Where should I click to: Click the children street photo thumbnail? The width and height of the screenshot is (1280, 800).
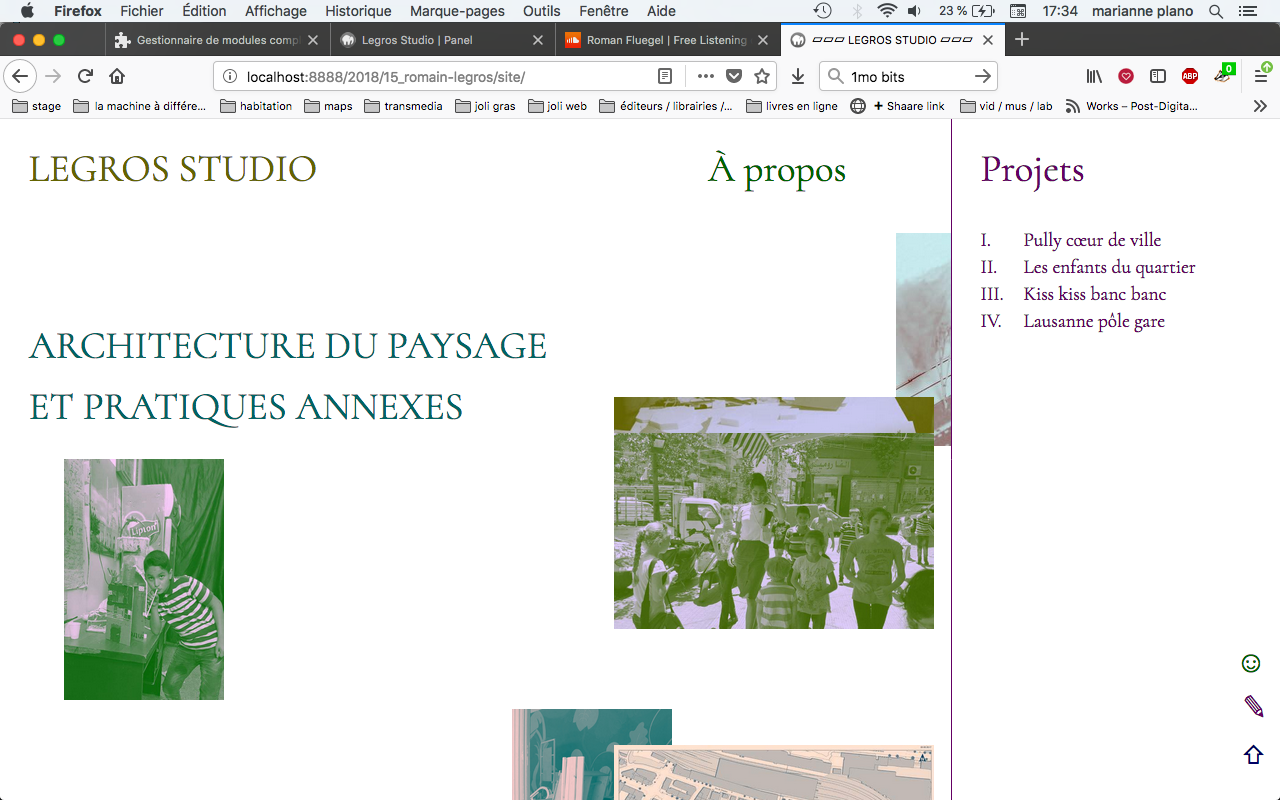773,513
